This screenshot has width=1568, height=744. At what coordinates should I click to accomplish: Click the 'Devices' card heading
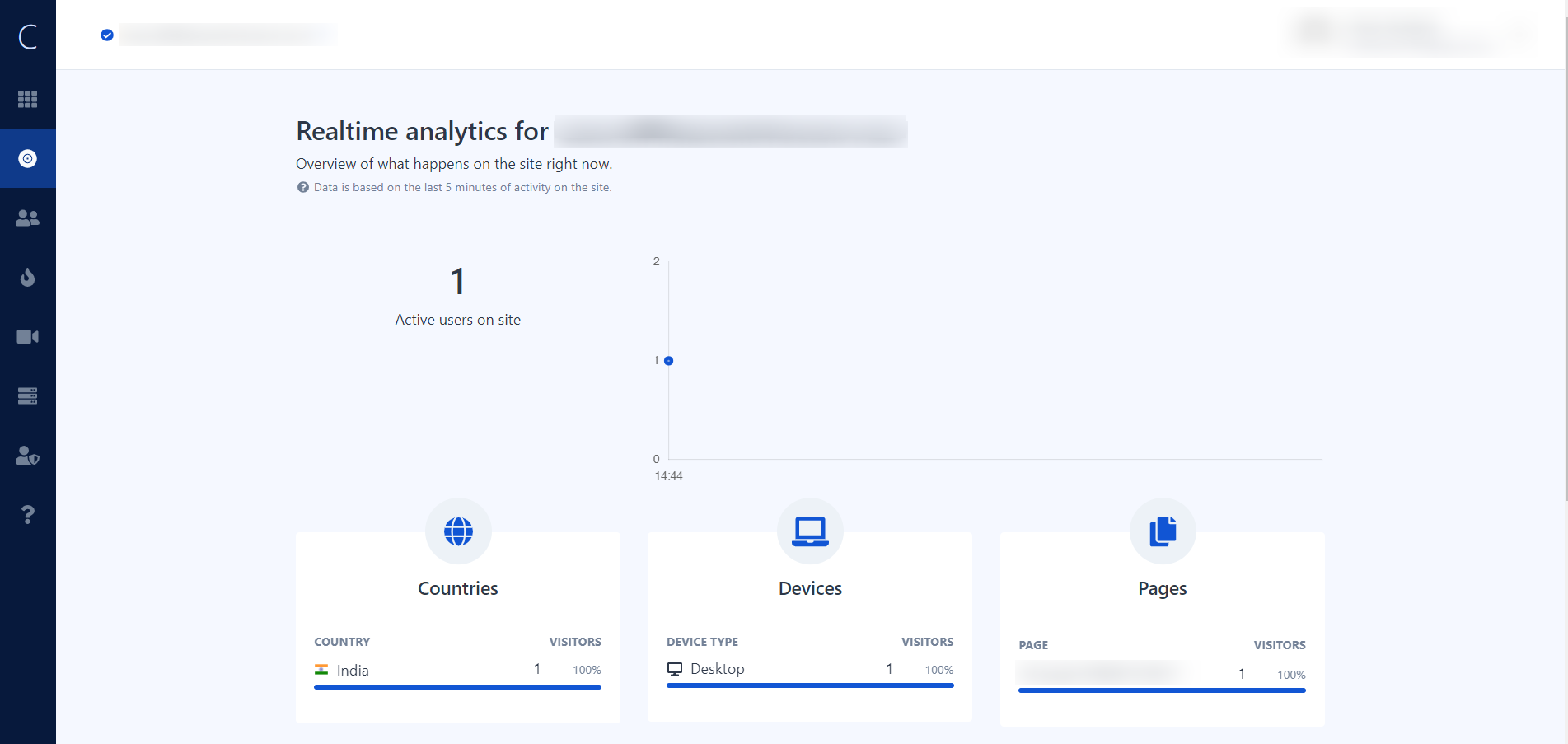coord(810,588)
